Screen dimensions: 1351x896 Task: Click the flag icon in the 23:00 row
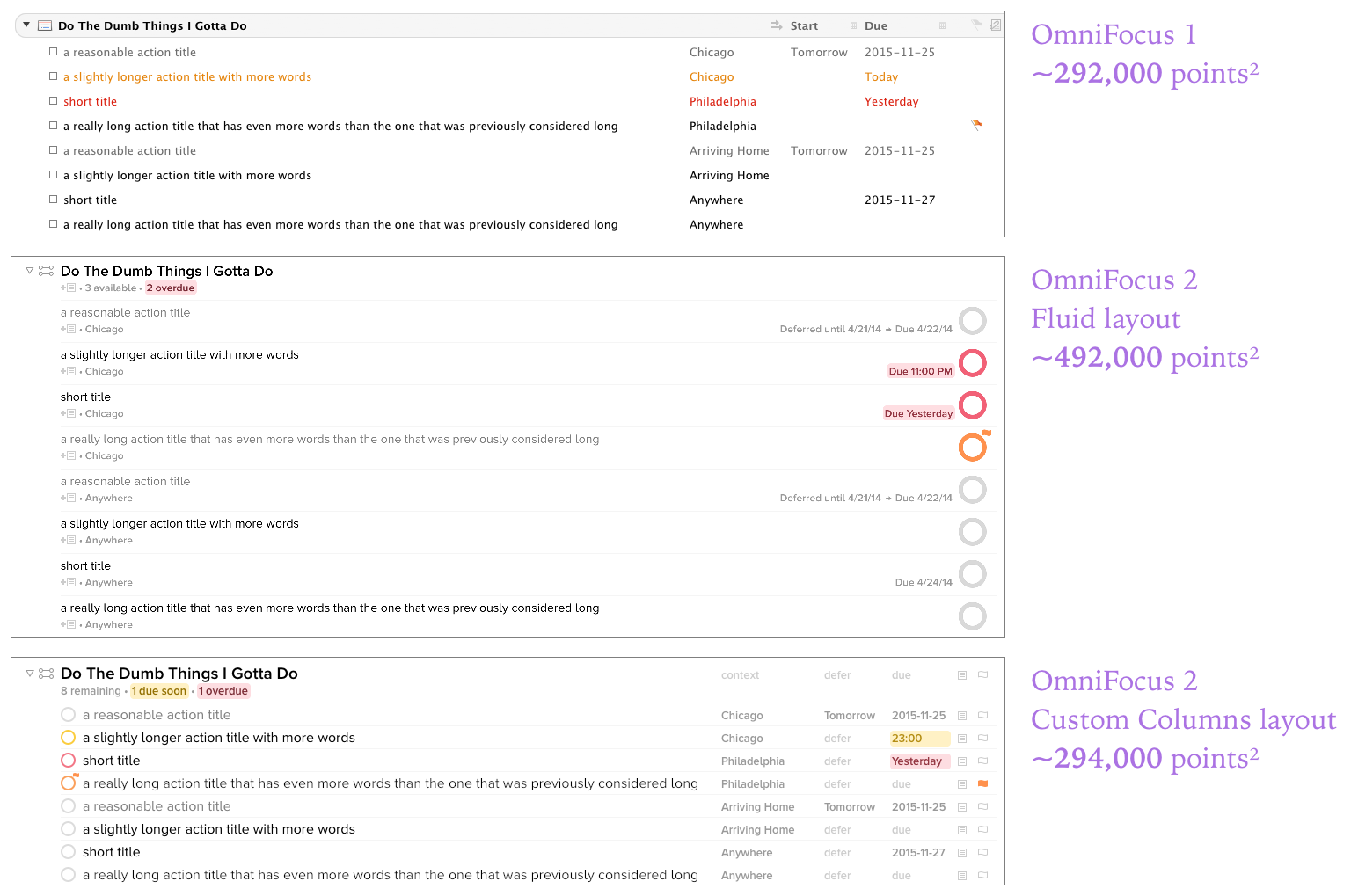pos(983,738)
